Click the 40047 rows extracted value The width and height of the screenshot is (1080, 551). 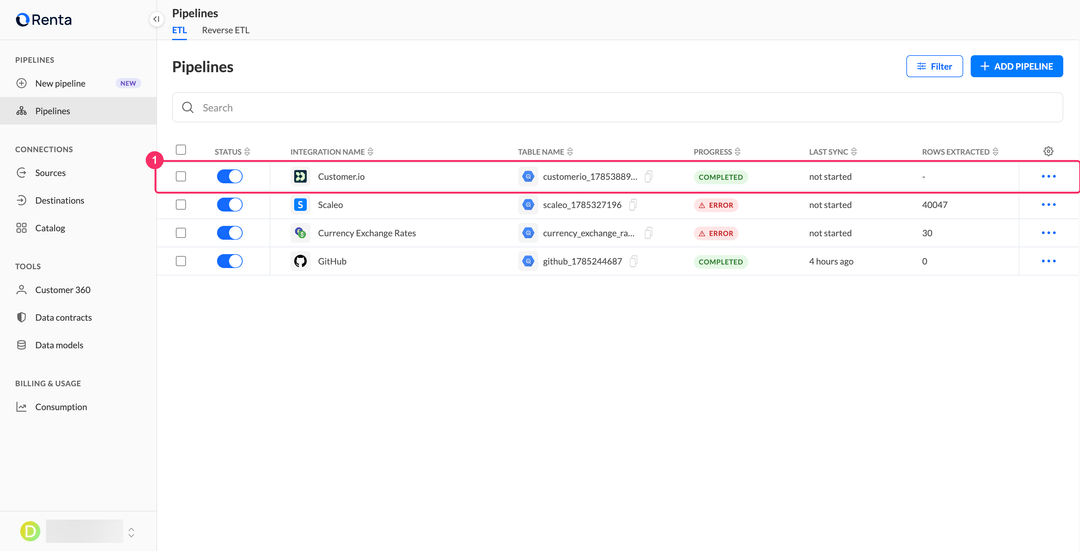(x=935, y=205)
